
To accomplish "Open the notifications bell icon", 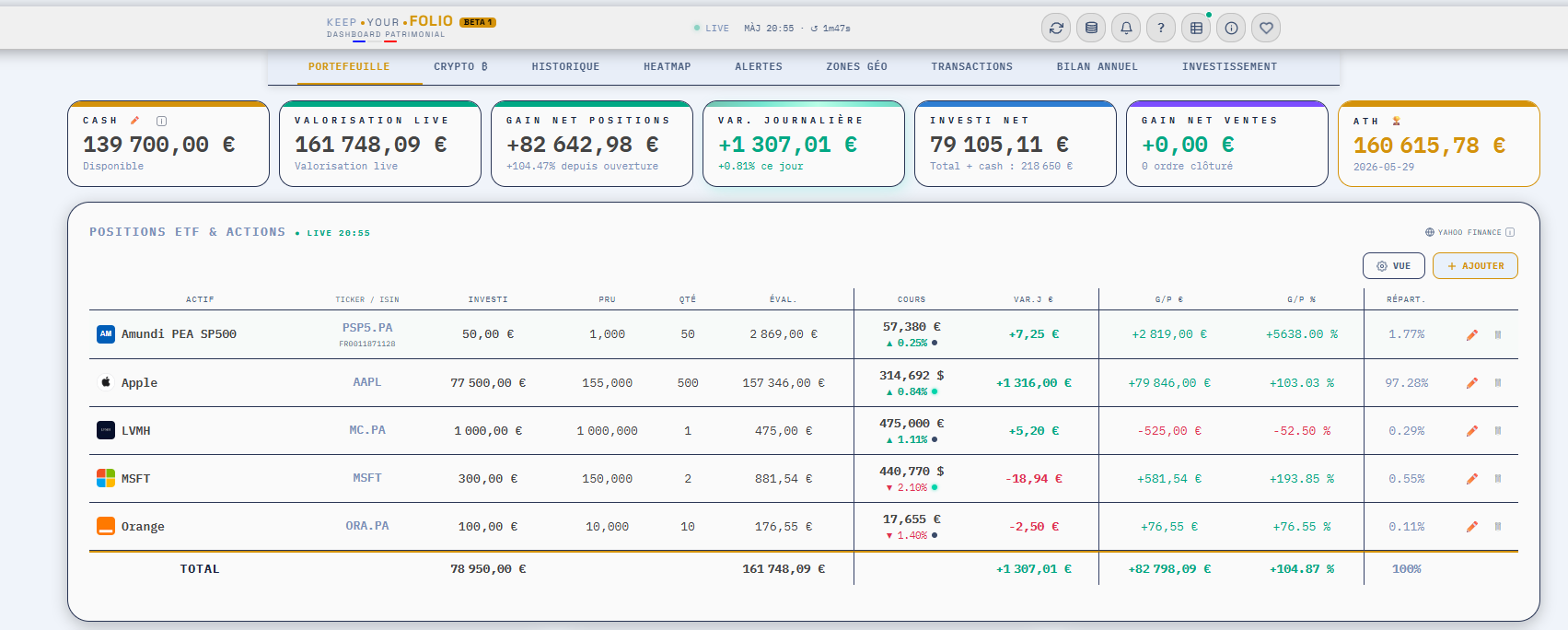I will (x=1126, y=28).
